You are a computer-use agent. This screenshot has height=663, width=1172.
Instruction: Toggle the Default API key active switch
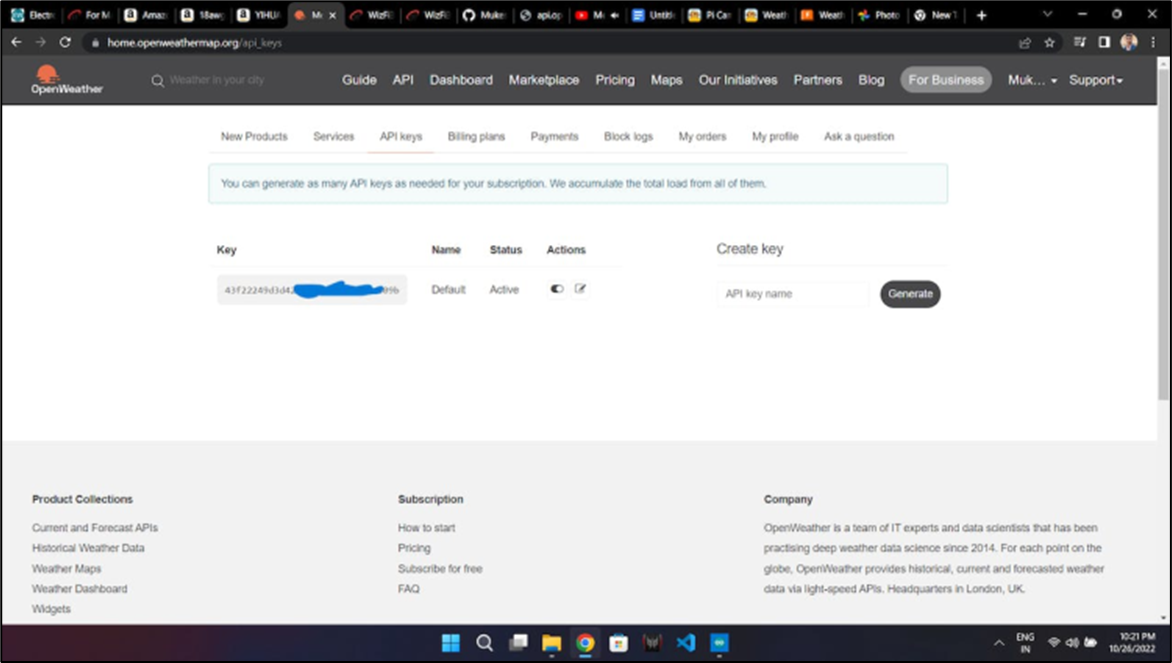[557, 289]
